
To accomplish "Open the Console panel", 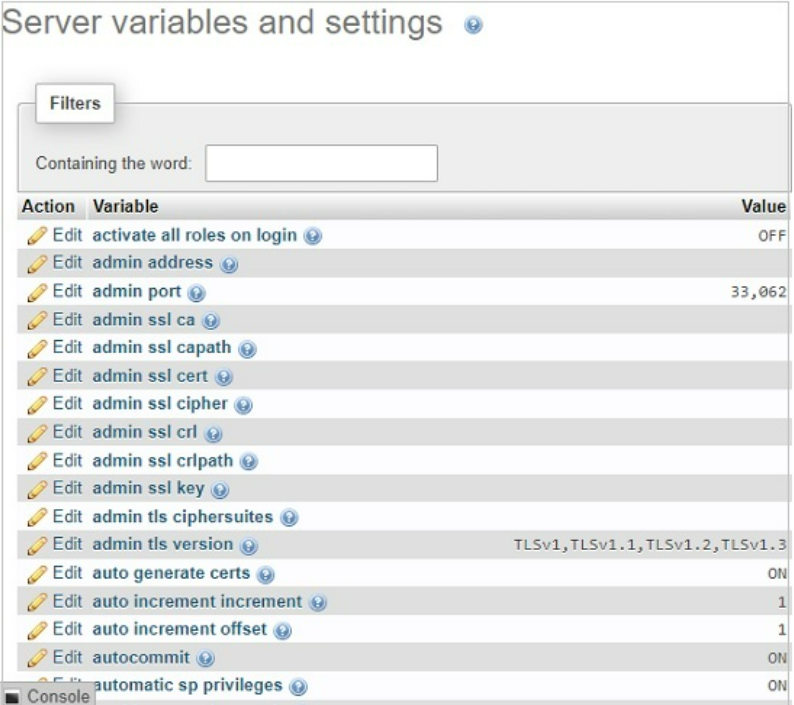I will (x=48, y=695).
